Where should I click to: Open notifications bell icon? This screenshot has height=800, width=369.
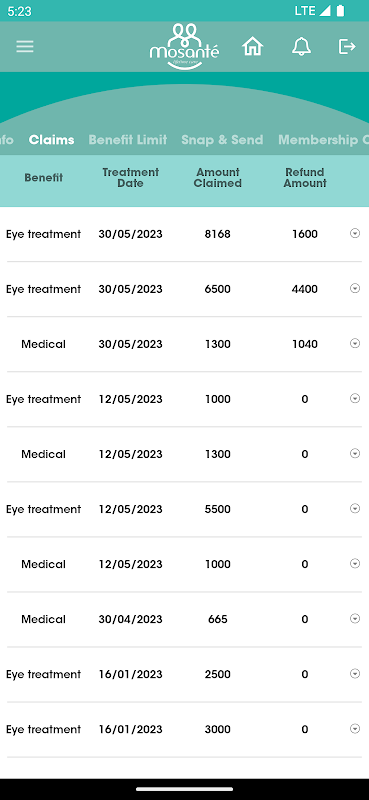click(x=301, y=47)
